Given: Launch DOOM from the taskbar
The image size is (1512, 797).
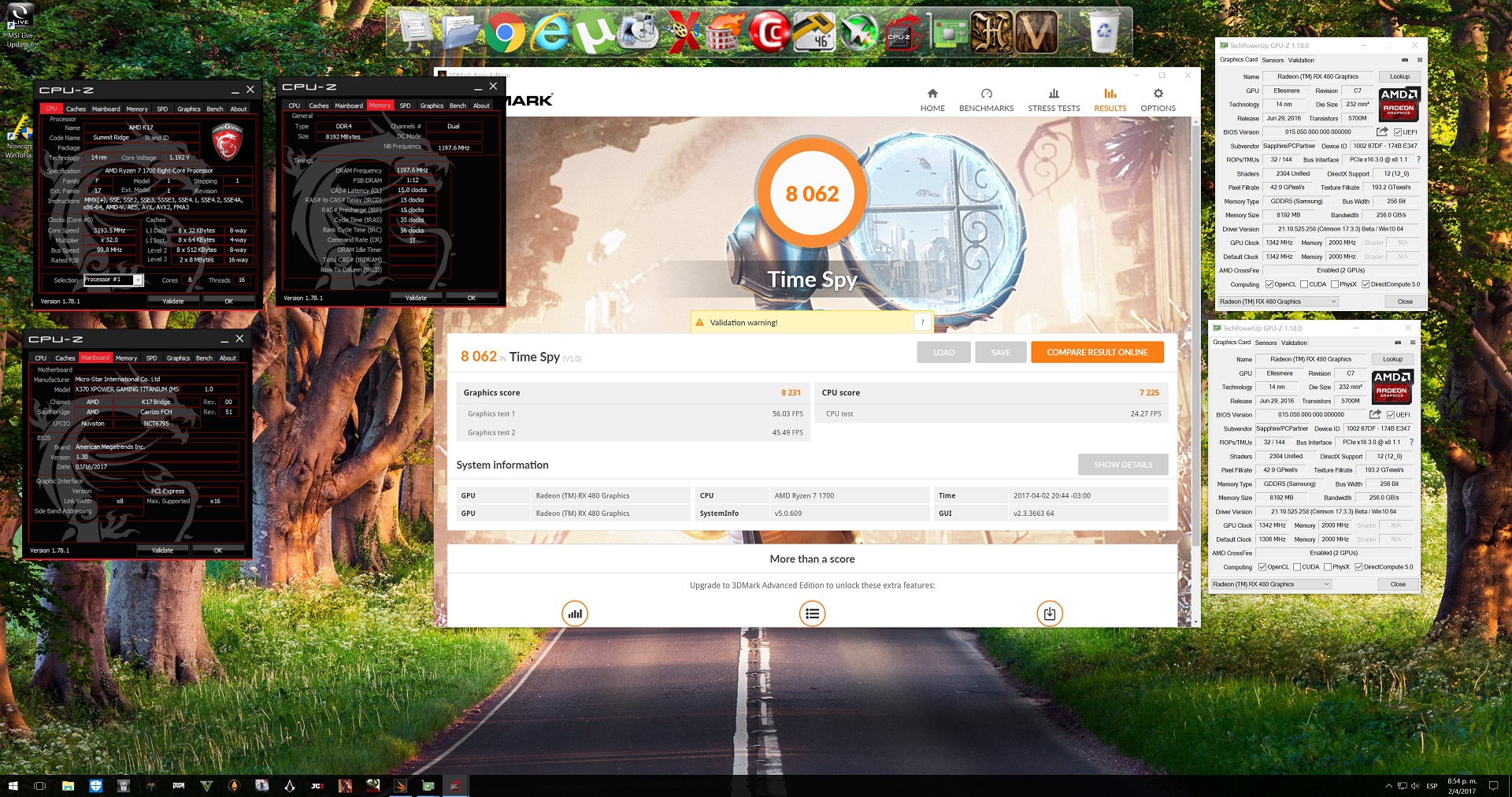Looking at the screenshot, I should click(x=179, y=786).
